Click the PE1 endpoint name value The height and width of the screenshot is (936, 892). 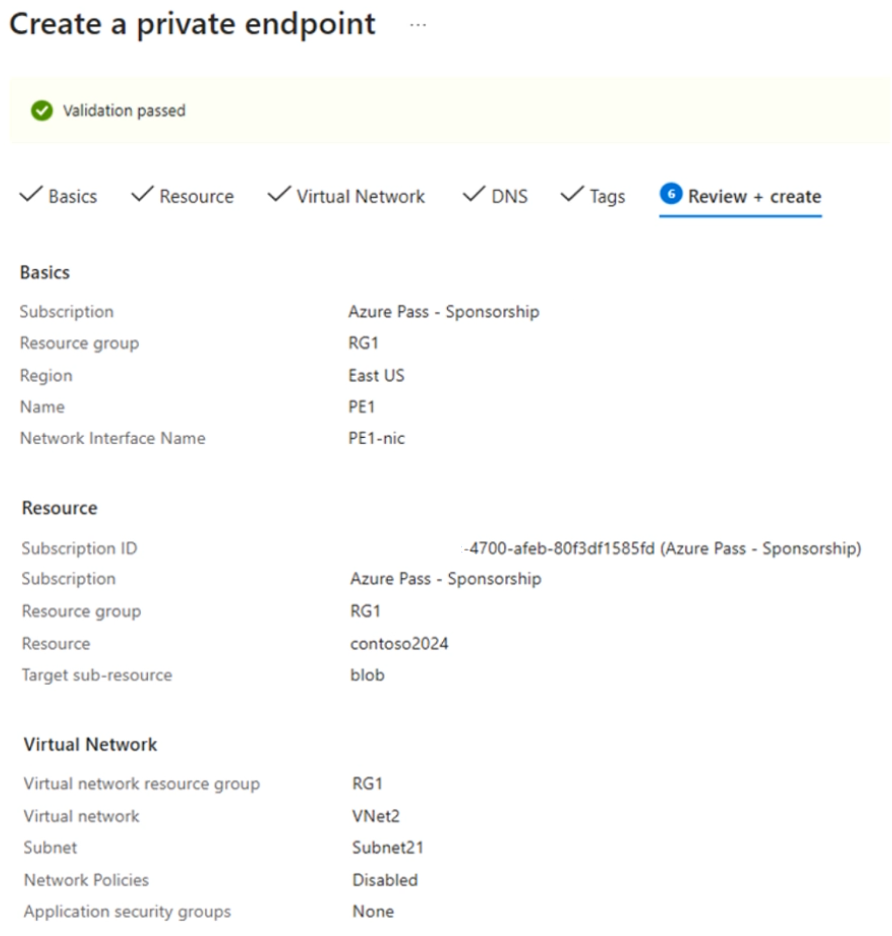click(x=360, y=407)
